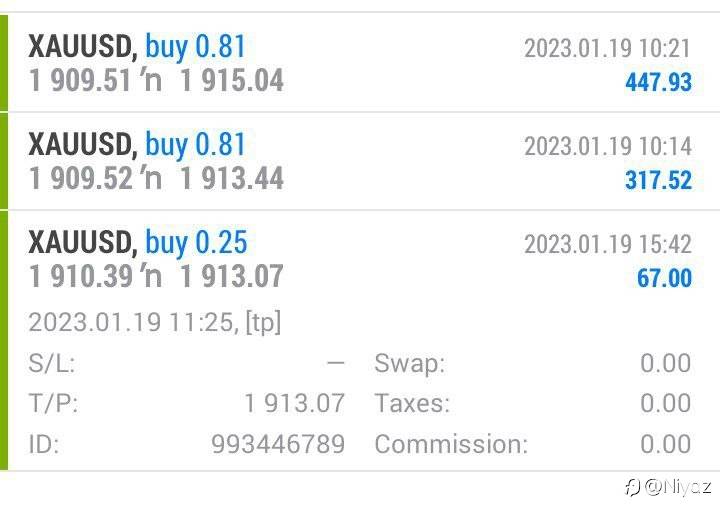720x520 pixels.
Task: Click the trade ID number 993446789
Action: click(x=278, y=444)
